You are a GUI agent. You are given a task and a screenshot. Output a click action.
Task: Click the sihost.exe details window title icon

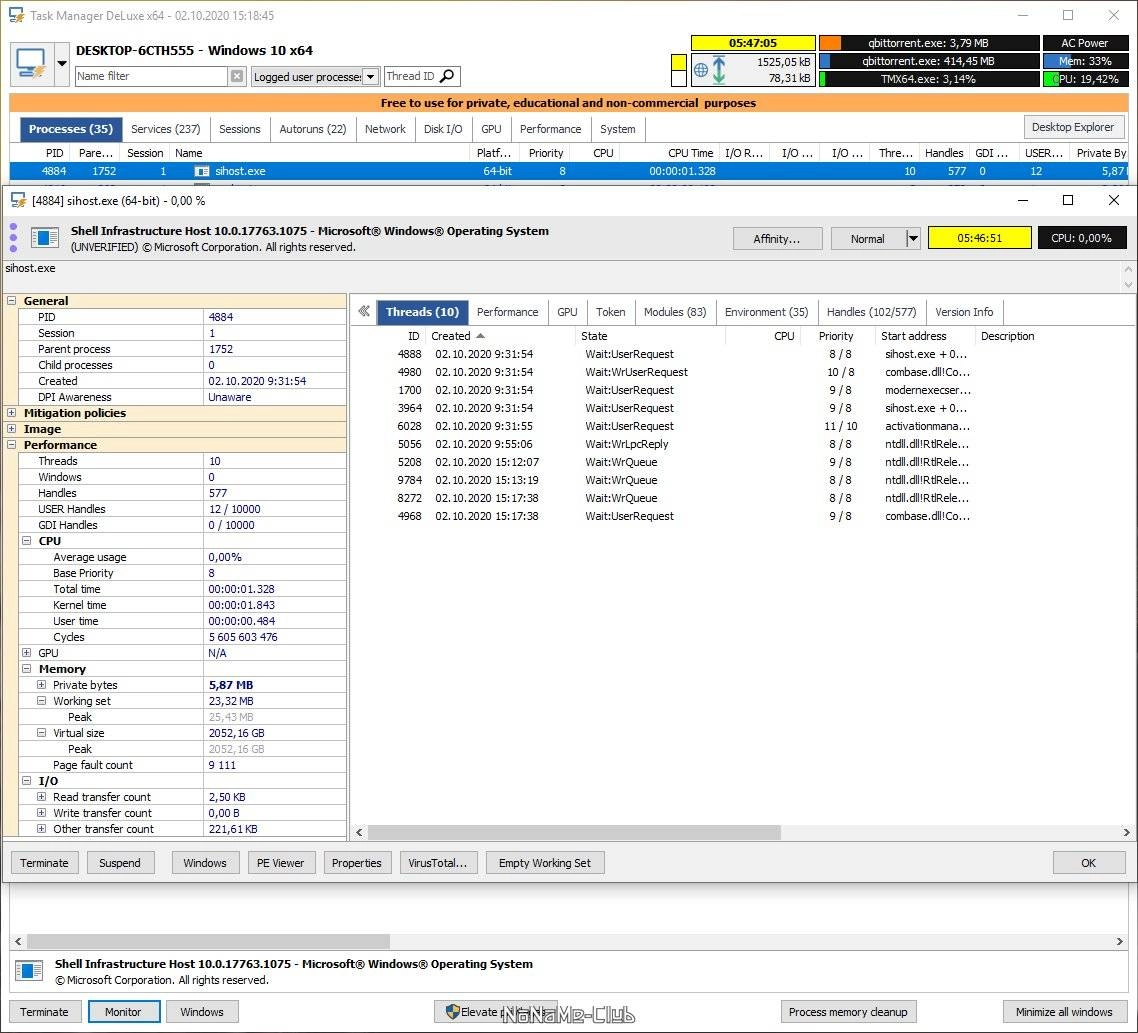[x=18, y=200]
